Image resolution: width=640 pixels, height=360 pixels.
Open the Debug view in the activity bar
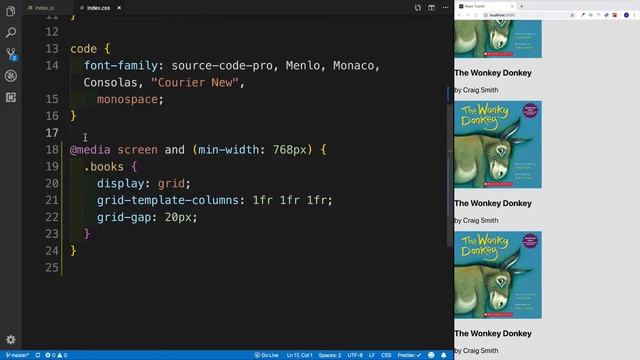[11, 76]
